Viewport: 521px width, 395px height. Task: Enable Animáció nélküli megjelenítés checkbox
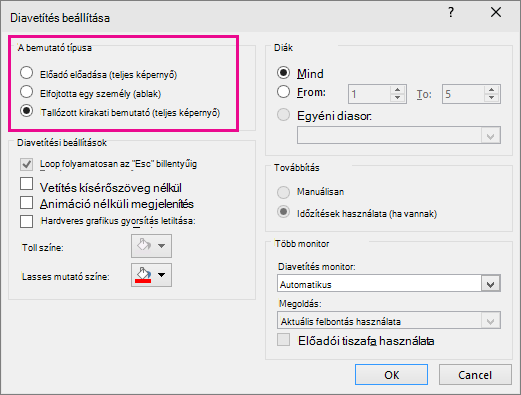[26, 202]
